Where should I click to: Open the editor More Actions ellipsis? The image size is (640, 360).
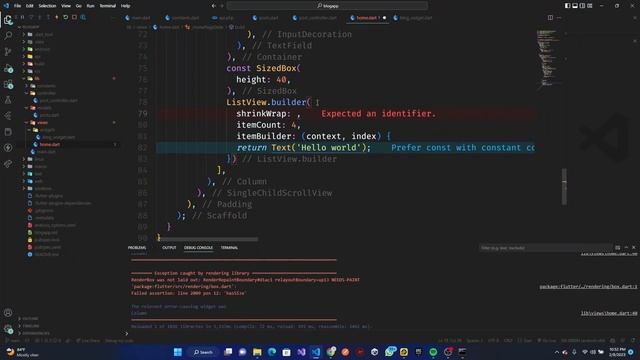tap(559, 18)
